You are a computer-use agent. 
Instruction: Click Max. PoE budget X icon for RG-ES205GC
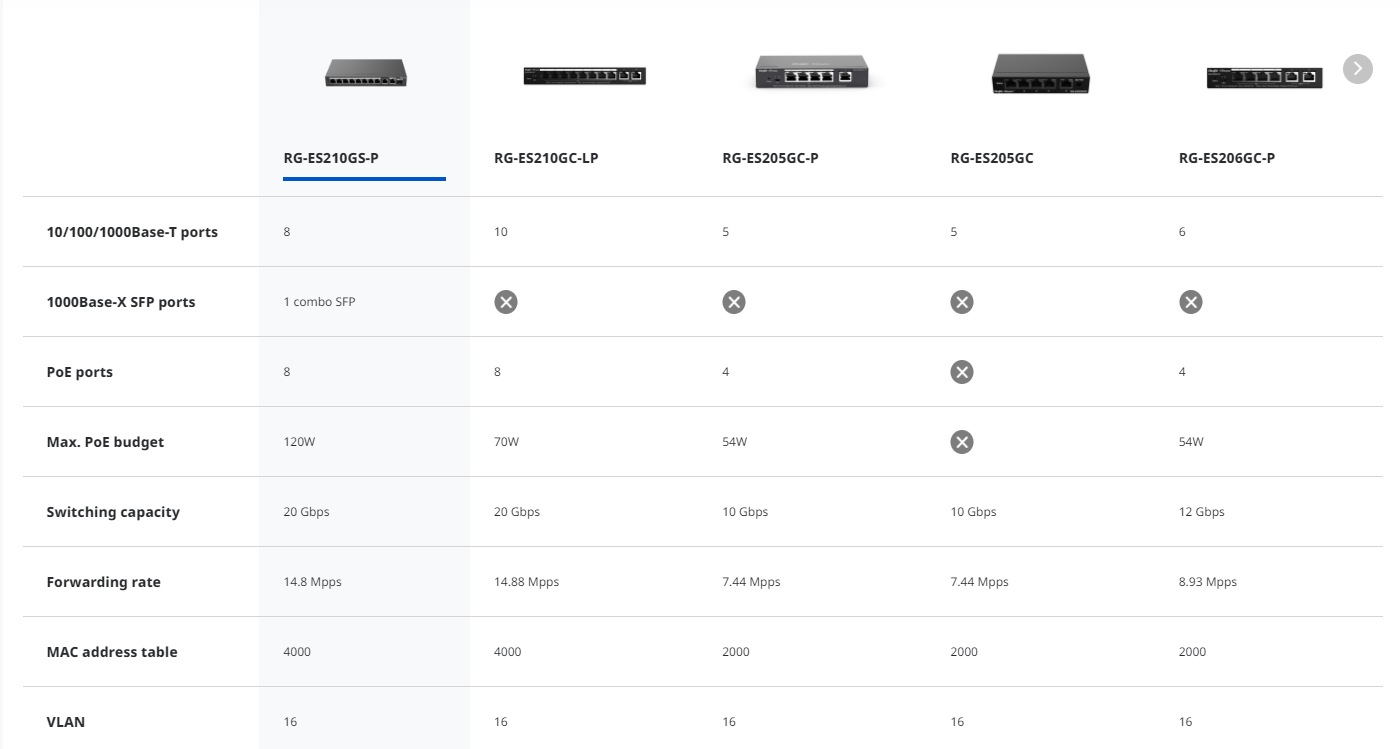point(962,442)
